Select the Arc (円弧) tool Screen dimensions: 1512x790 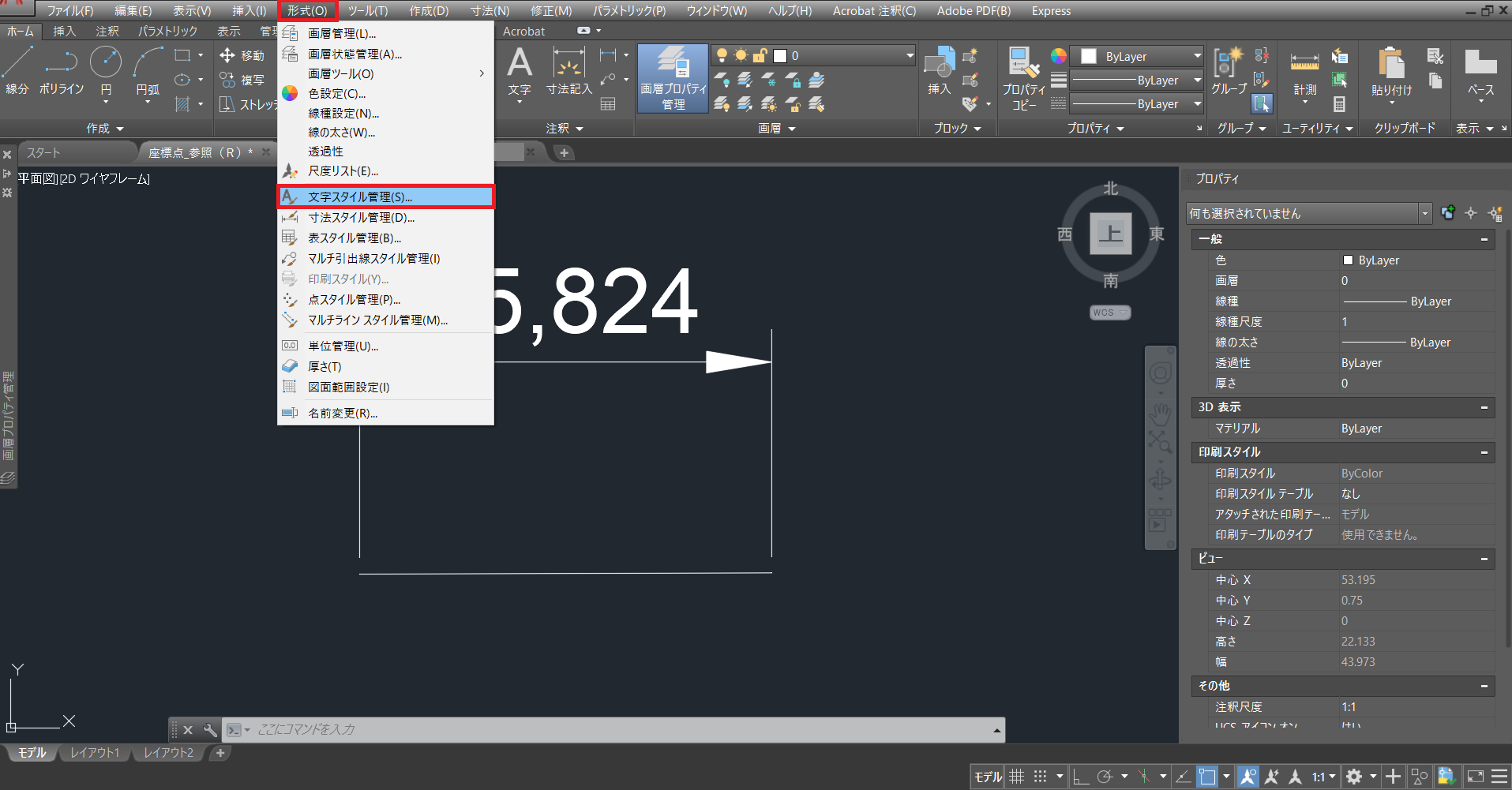(x=148, y=71)
